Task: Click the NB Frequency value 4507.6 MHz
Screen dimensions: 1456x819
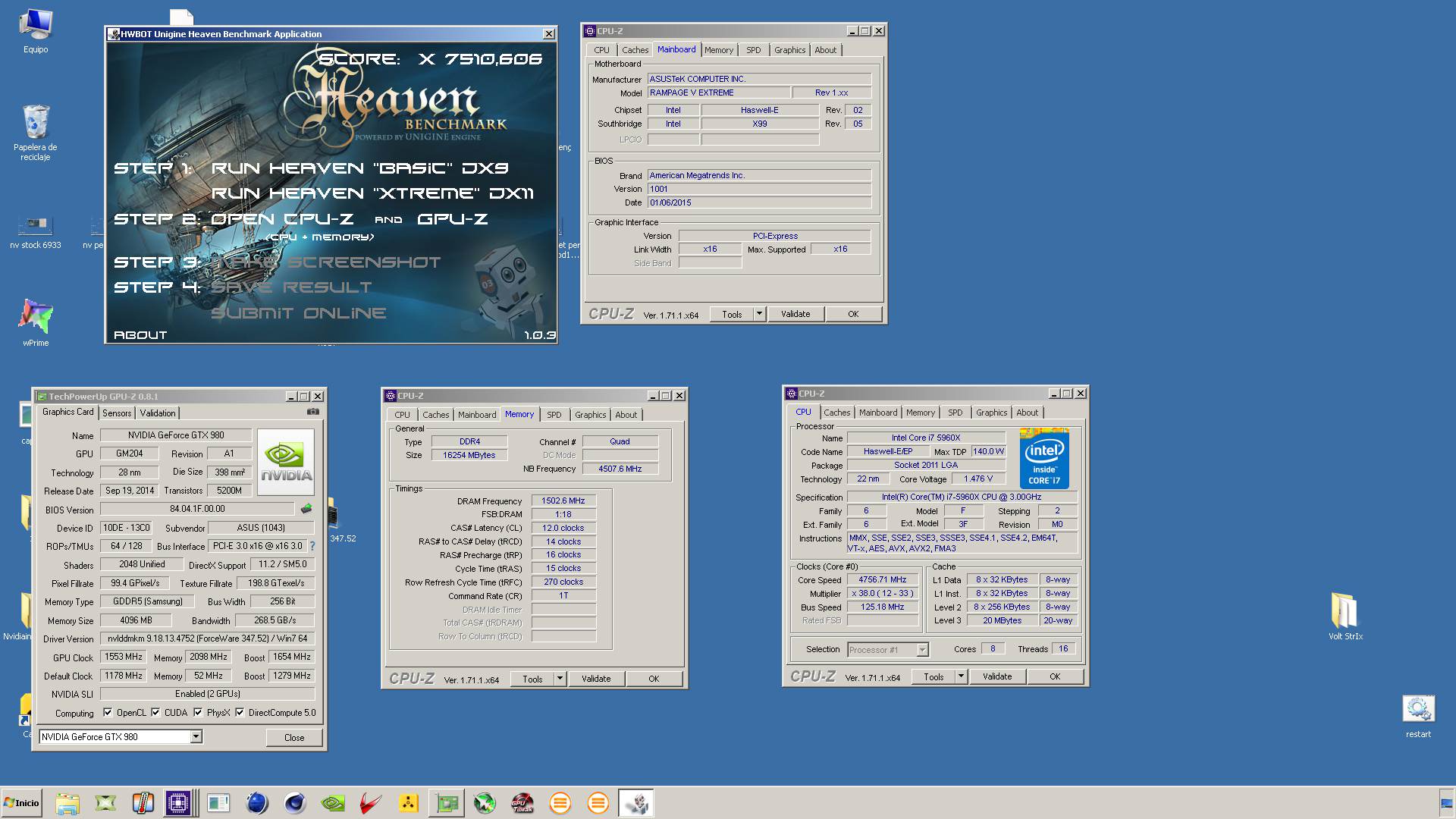Action: click(620, 469)
